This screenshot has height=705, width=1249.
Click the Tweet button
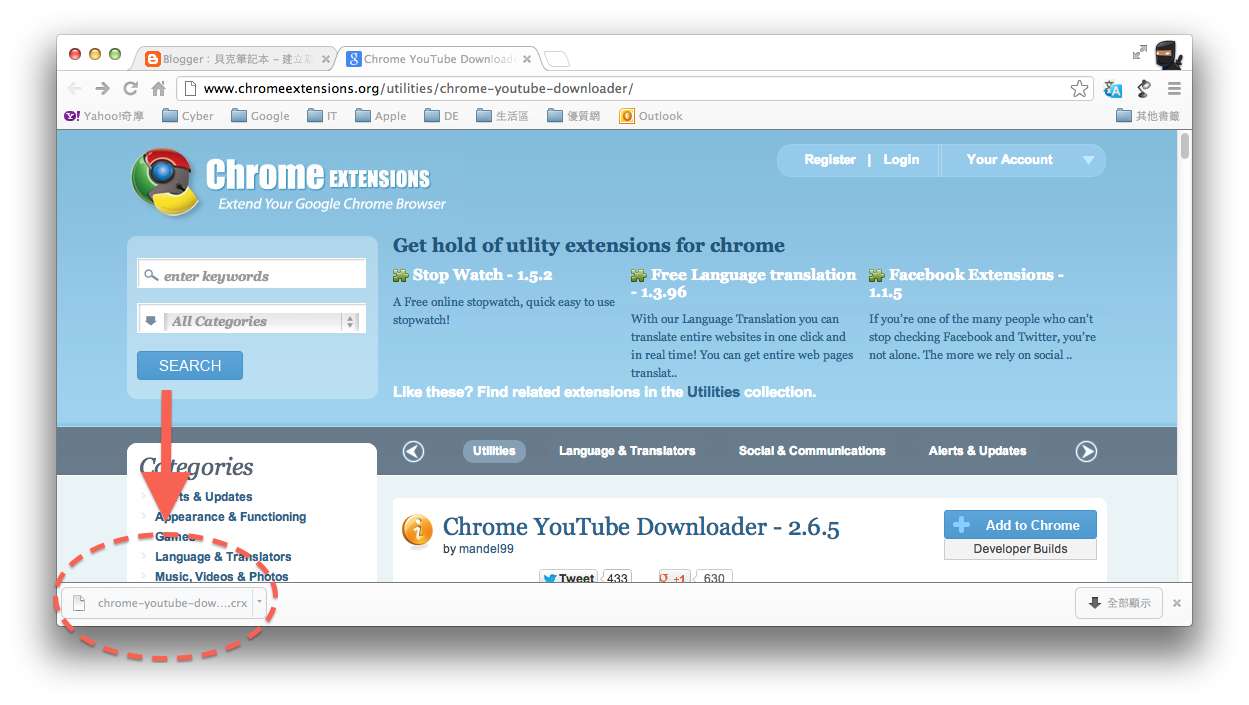click(x=569, y=577)
